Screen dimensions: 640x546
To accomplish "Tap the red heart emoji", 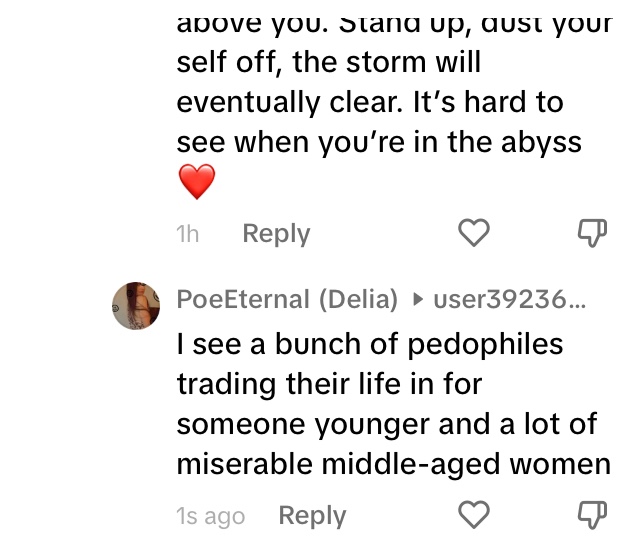I will coord(196,182).
